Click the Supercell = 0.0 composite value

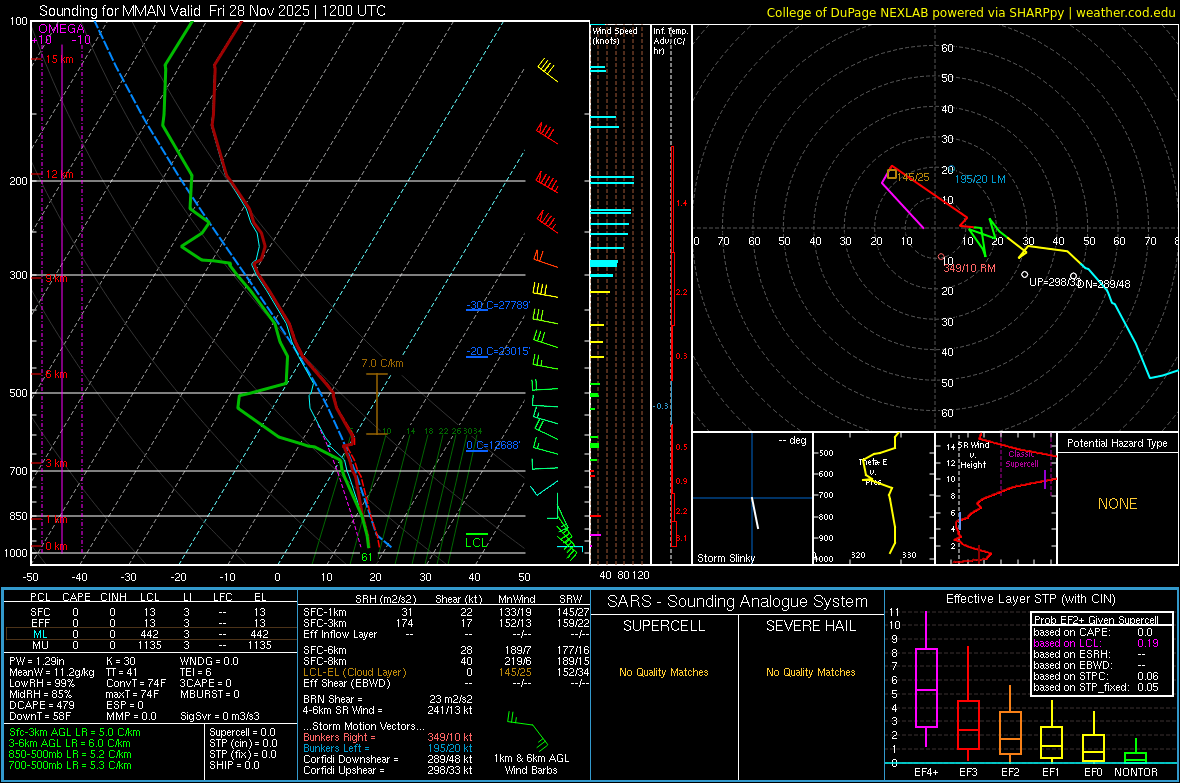tap(242, 732)
